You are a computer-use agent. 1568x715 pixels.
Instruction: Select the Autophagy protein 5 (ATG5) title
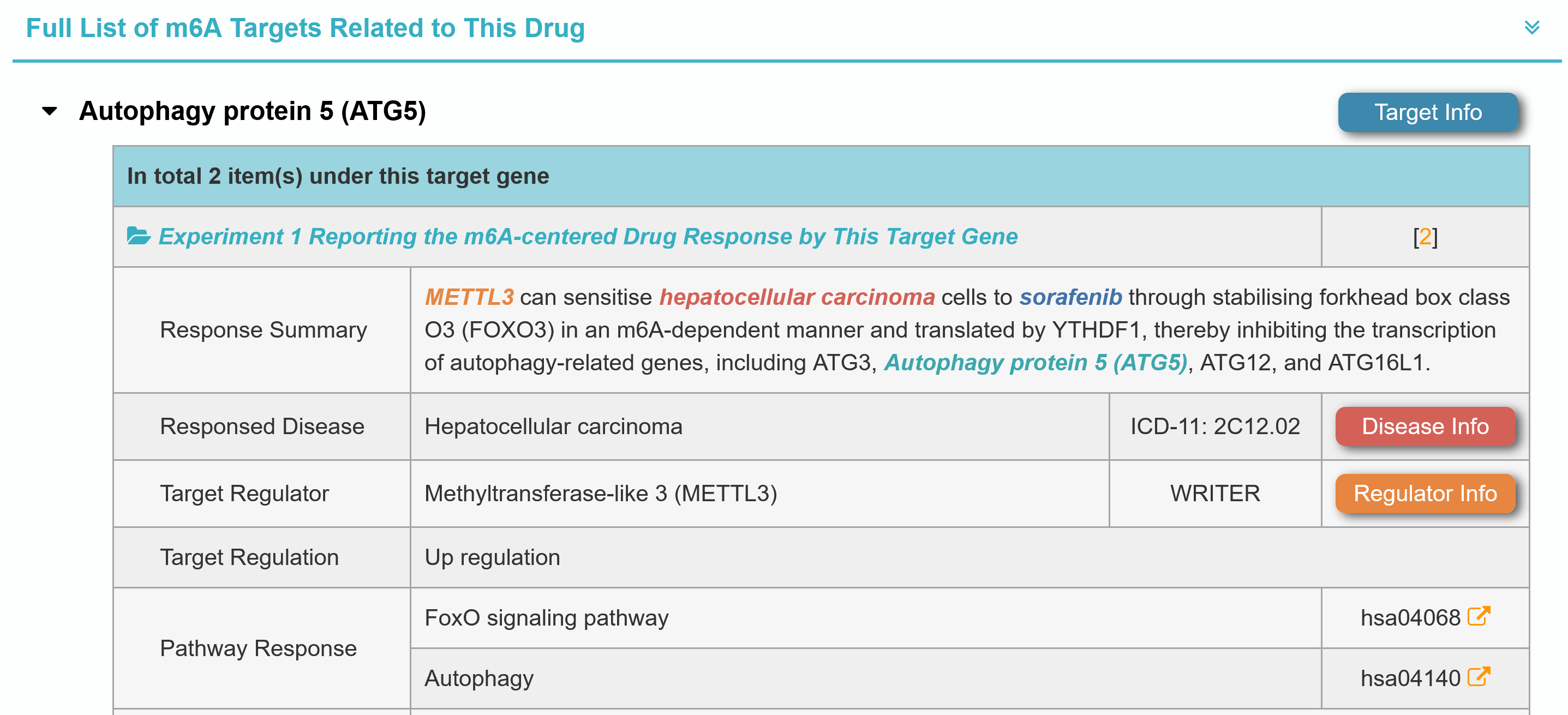coord(252,111)
